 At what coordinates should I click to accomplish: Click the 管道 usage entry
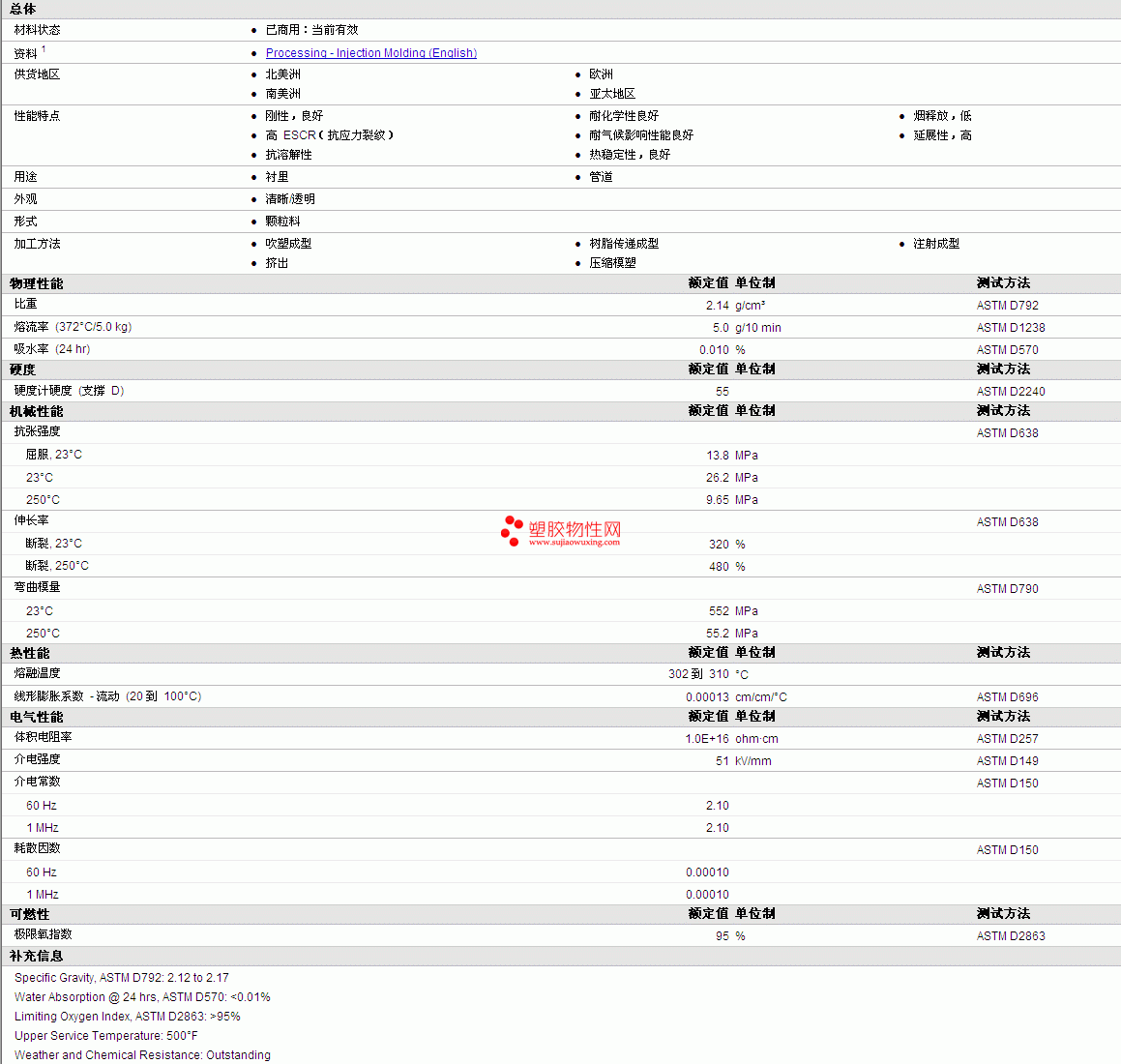pos(602,177)
